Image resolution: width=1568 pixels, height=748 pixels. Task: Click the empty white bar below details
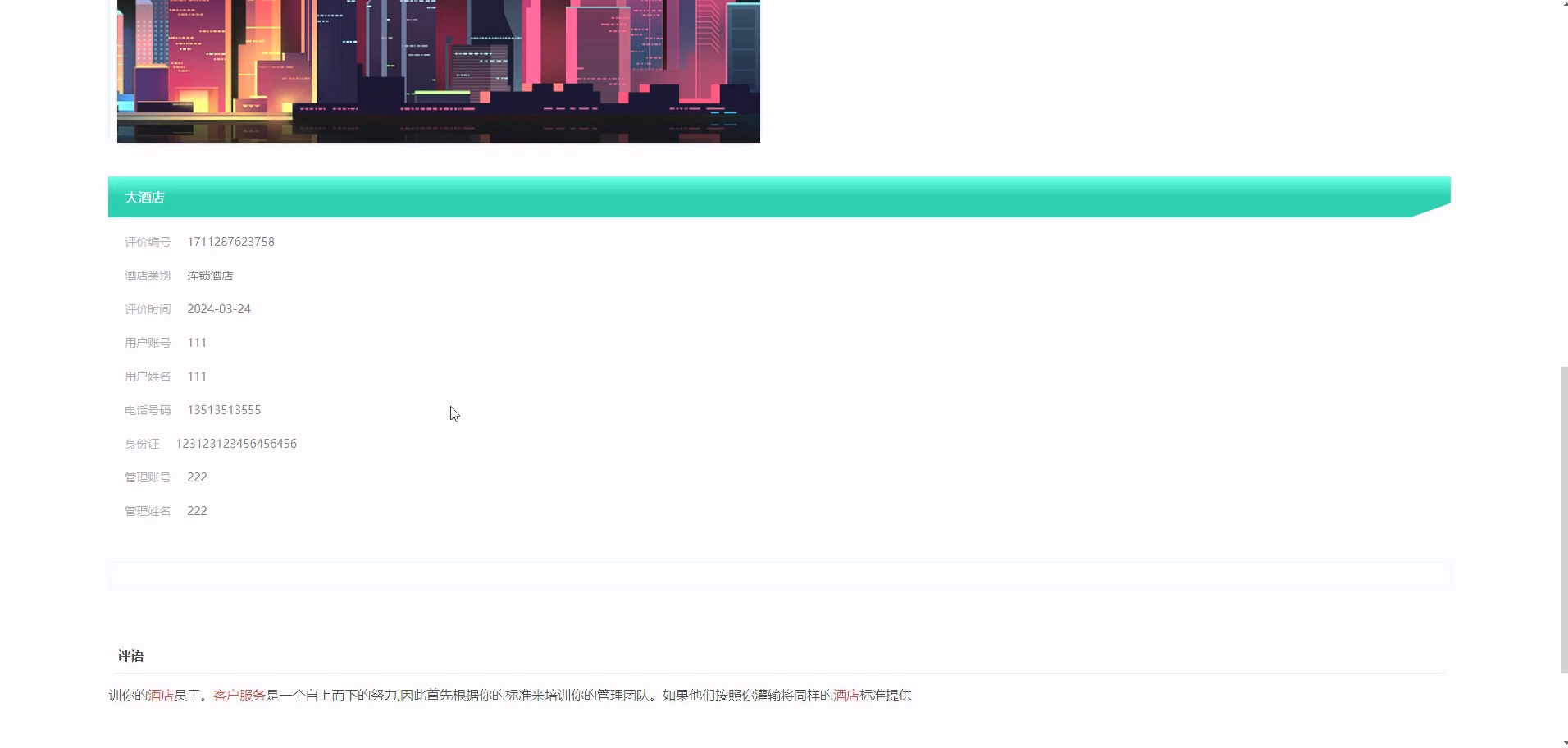(x=779, y=574)
